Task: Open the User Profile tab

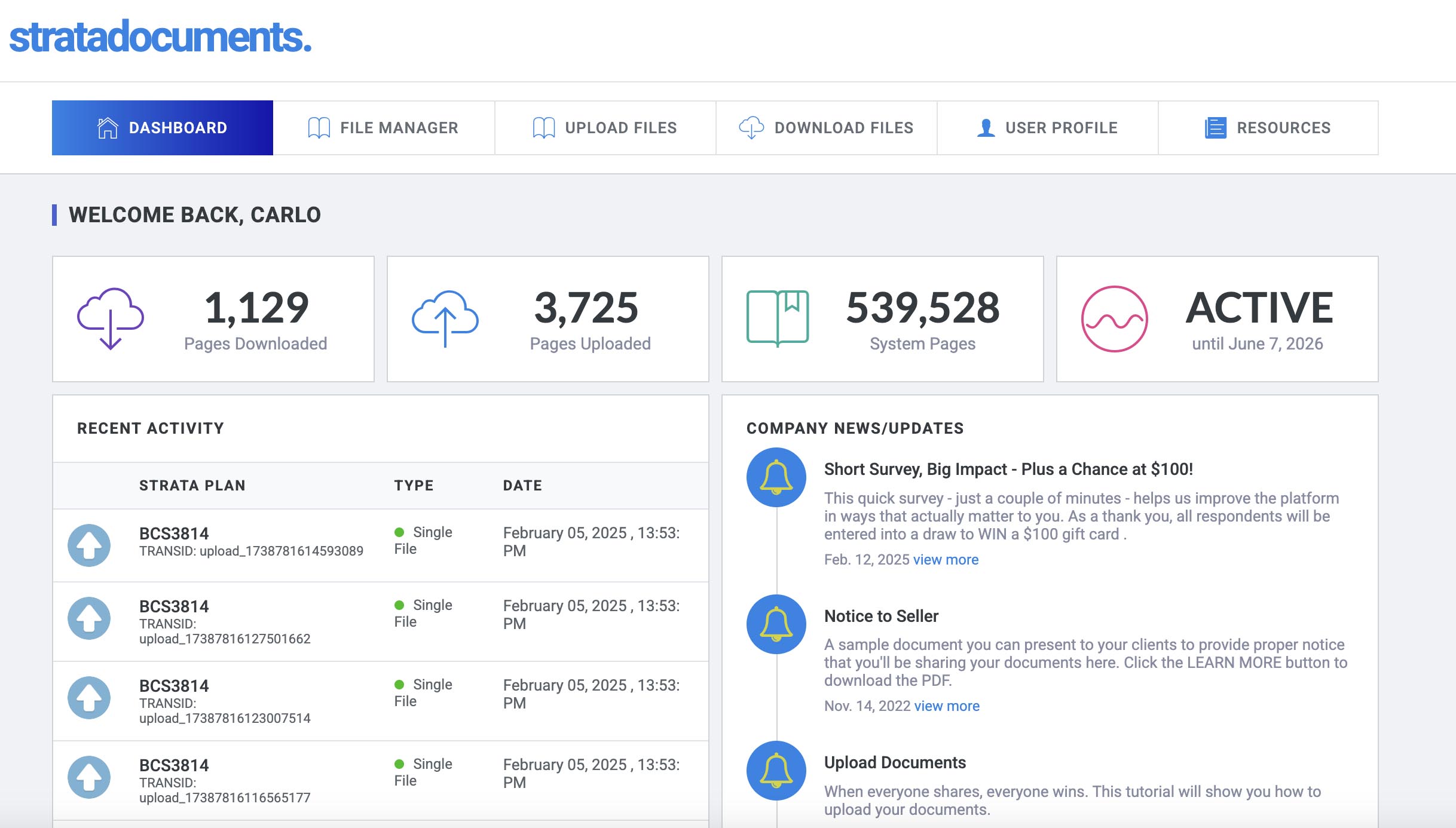Action: coord(1047,128)
